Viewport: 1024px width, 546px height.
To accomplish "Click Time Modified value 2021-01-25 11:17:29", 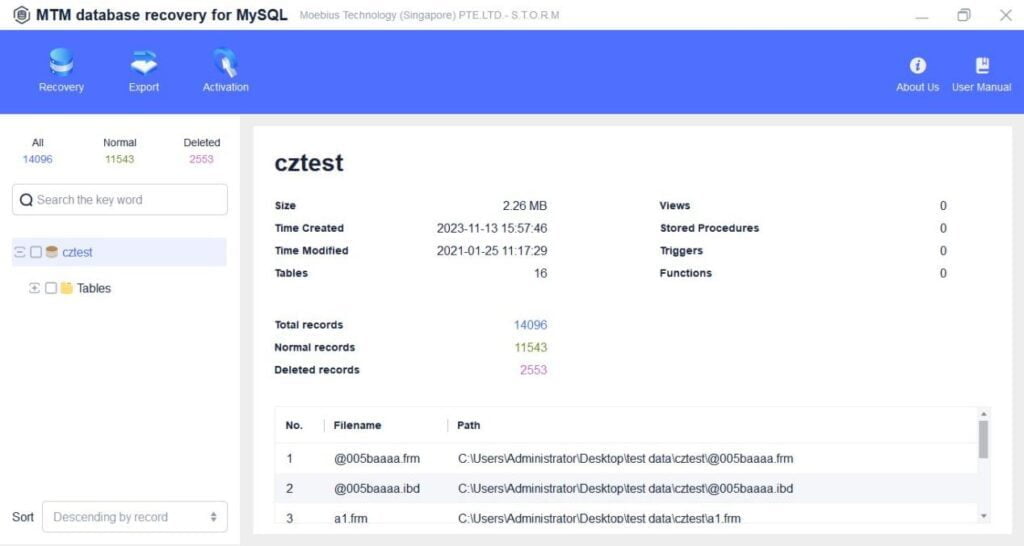I will (492, 251).
